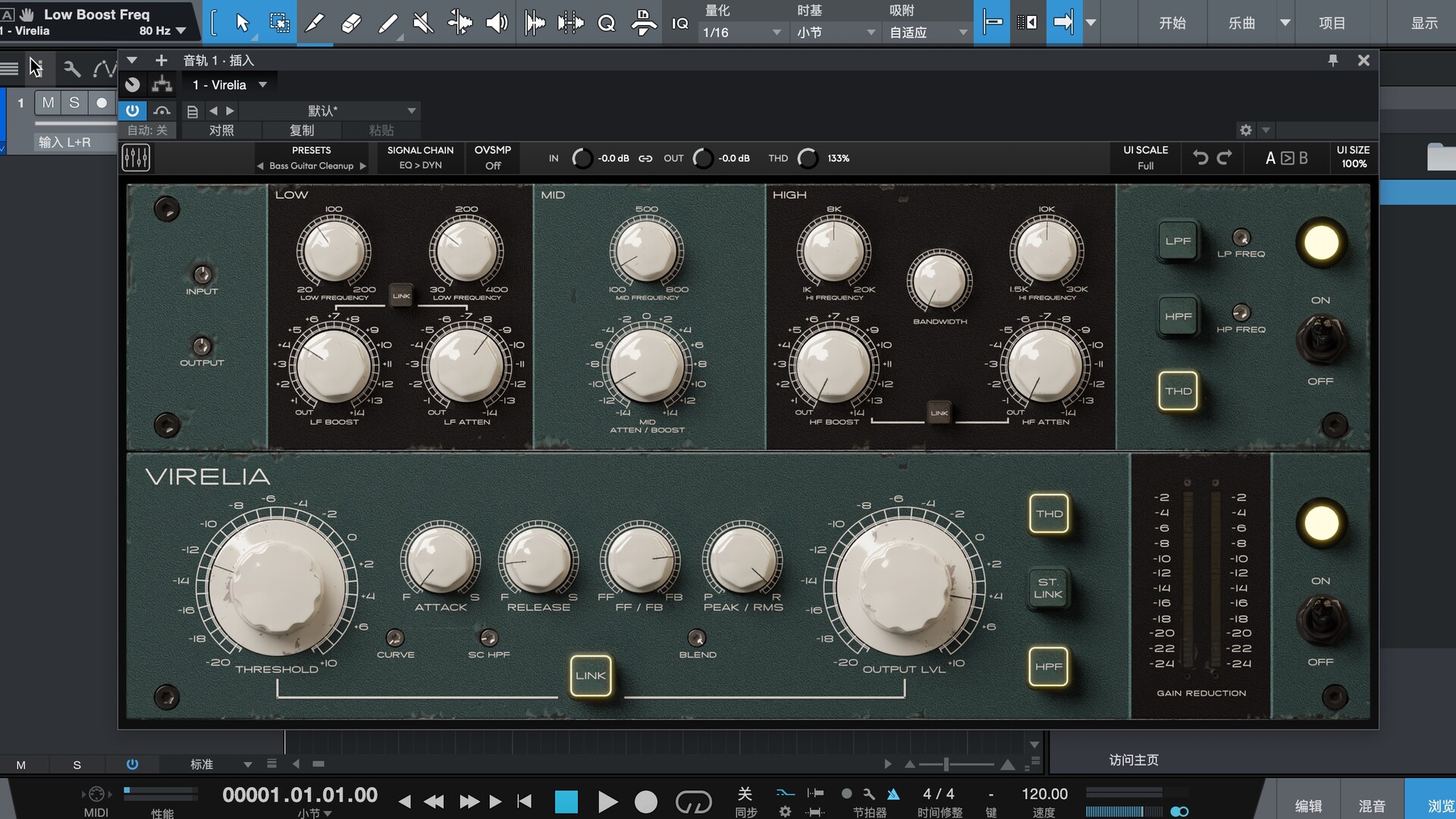1456x819 pixels.
Task: Click the THRESHOLD knob
Action: (x=276, y=586)
